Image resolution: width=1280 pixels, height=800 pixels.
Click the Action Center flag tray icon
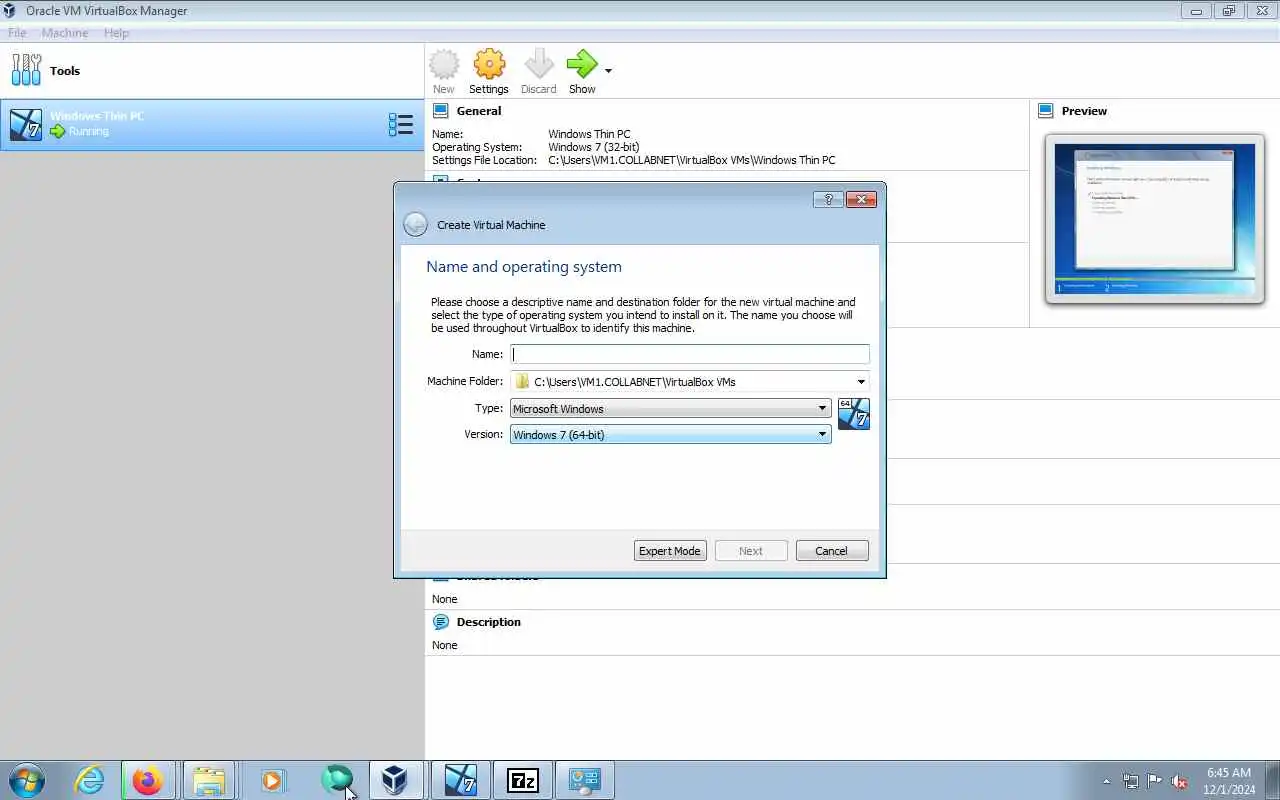(1154, 781)
